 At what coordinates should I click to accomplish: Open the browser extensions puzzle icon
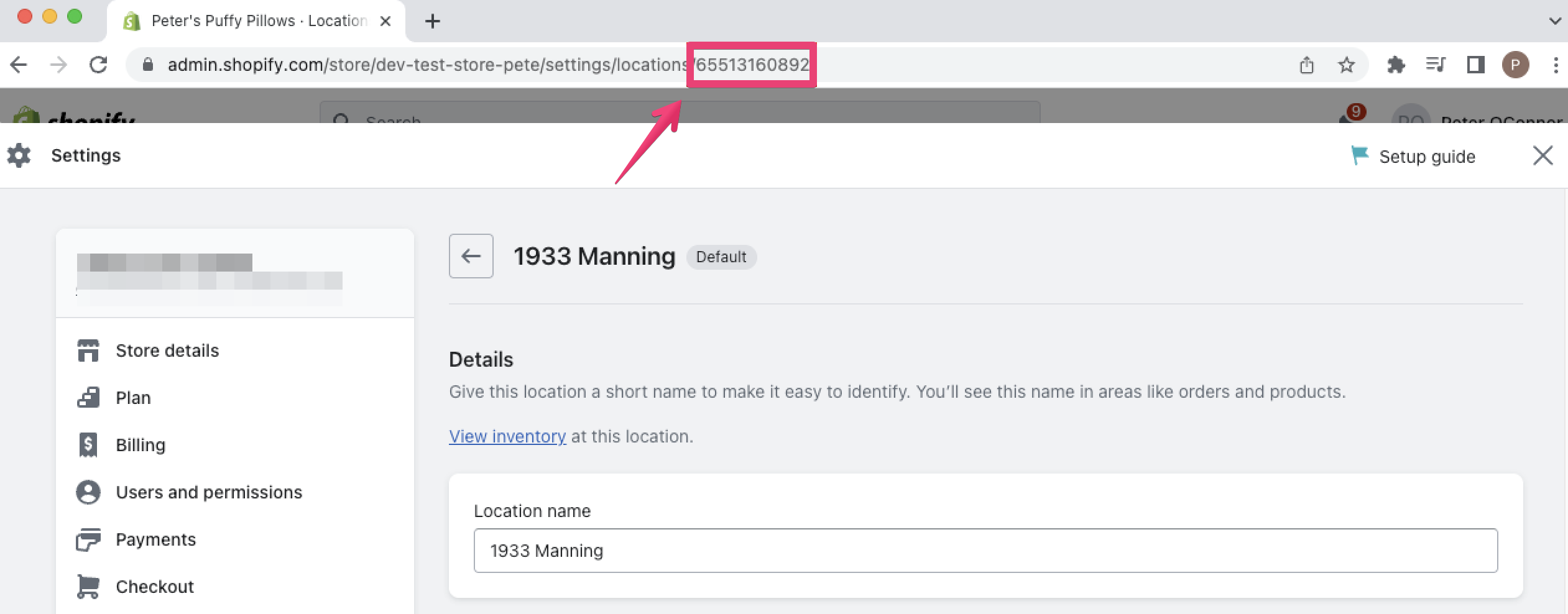click(1396, 65)
